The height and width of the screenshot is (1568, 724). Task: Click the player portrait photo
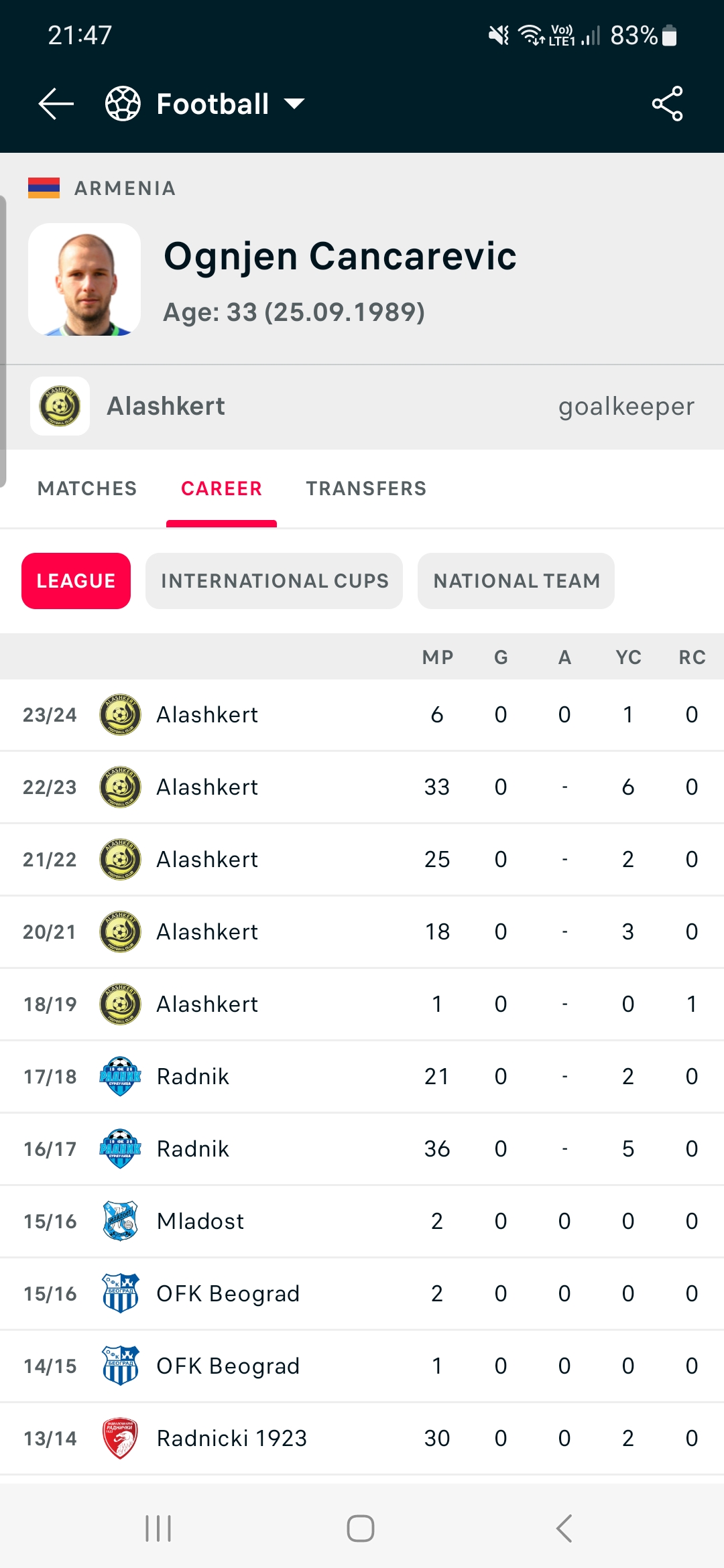click(x=84, y=279)
